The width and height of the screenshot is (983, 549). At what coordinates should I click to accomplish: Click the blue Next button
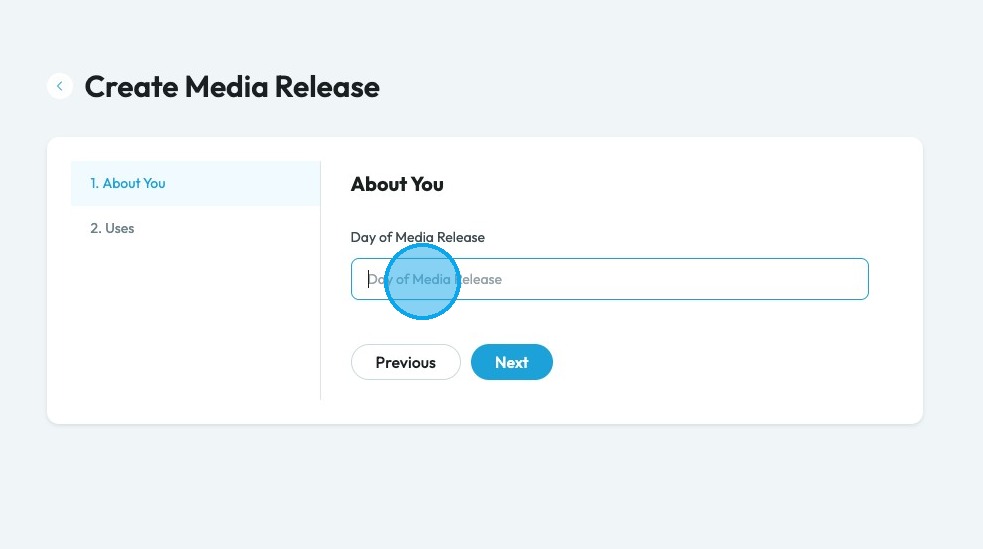[x=511, y=362]
